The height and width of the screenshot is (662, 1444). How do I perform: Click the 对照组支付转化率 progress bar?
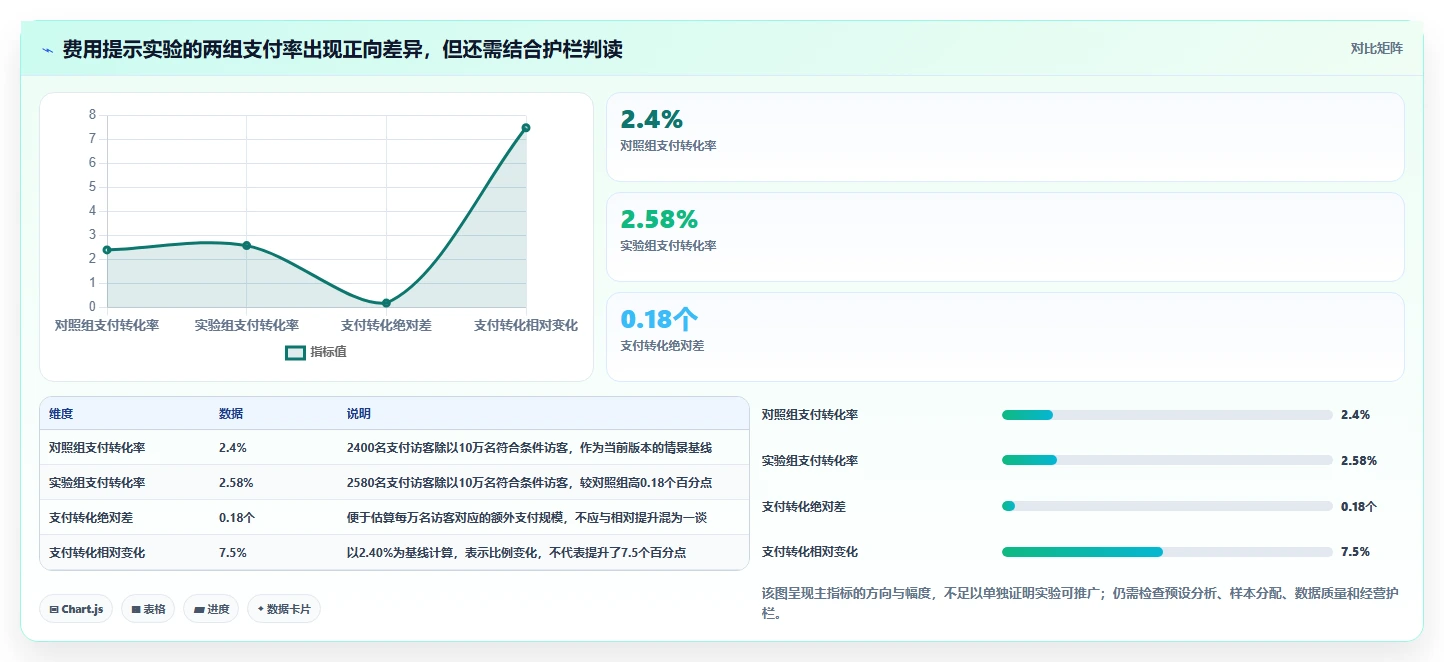pos(1167,415)
